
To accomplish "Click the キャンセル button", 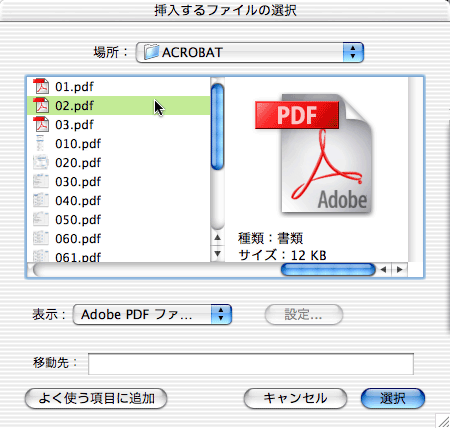I will pos(295,398).
